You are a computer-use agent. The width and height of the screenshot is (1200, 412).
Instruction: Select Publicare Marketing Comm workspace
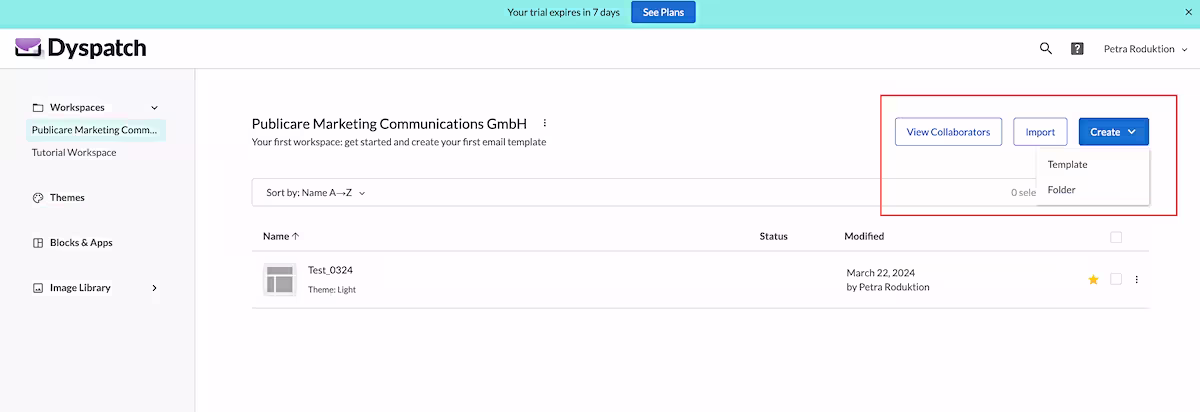95,130
